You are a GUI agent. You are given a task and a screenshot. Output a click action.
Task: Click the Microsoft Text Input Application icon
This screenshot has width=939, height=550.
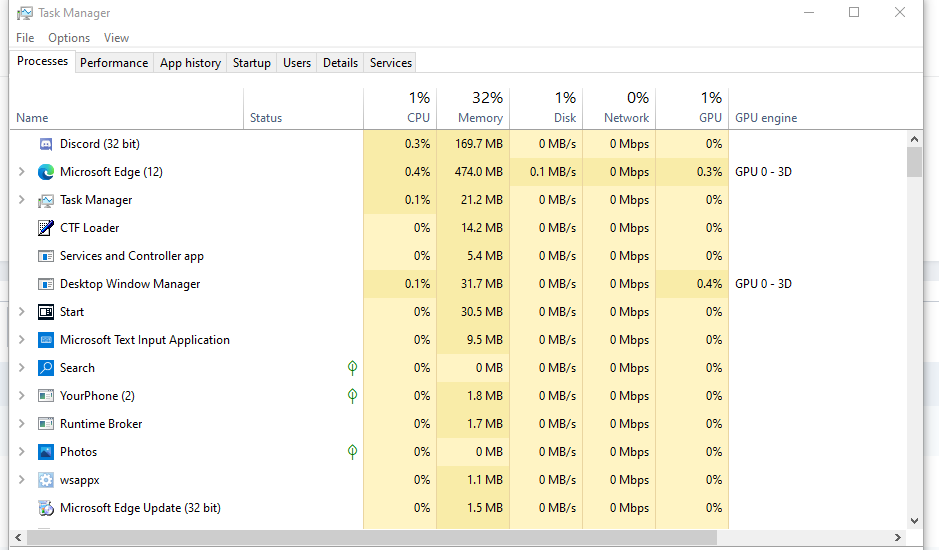[x=46, y=340]
